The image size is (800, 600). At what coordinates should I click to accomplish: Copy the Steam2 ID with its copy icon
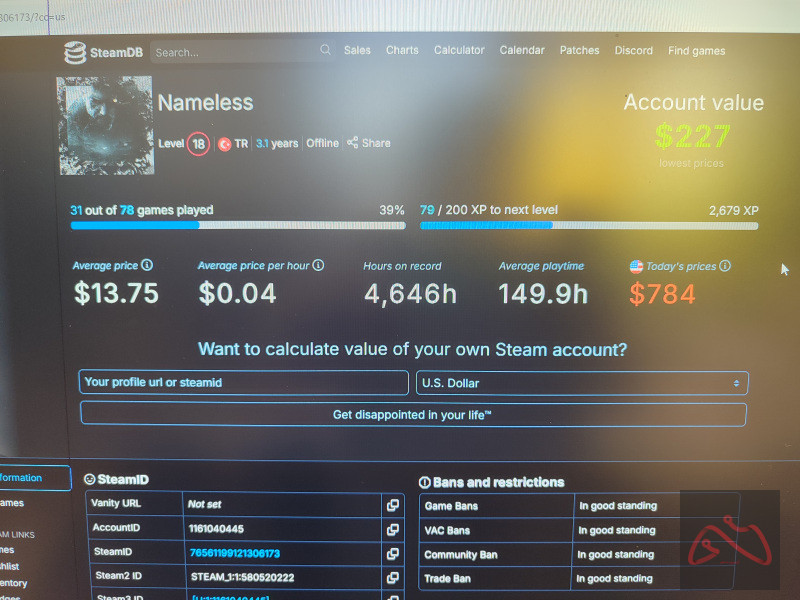(x=392, y=577)
